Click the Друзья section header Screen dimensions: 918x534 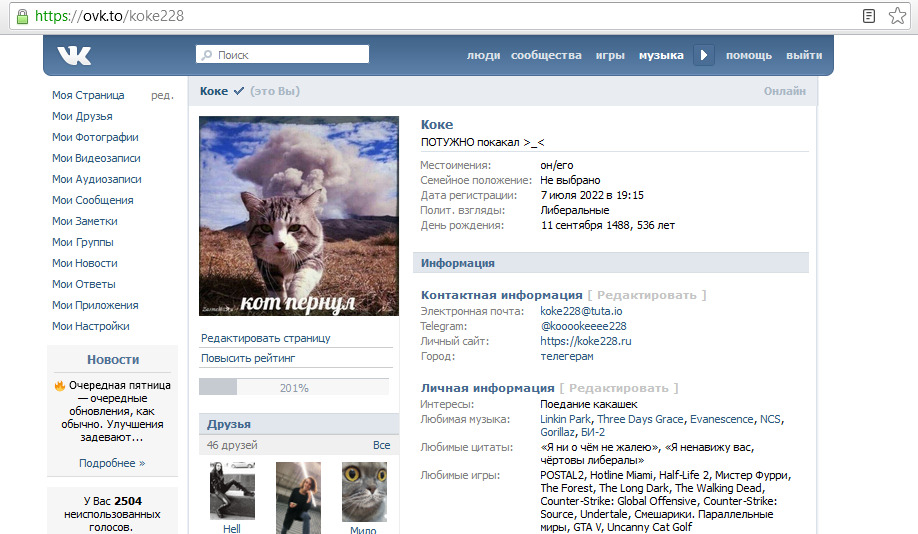299,424
